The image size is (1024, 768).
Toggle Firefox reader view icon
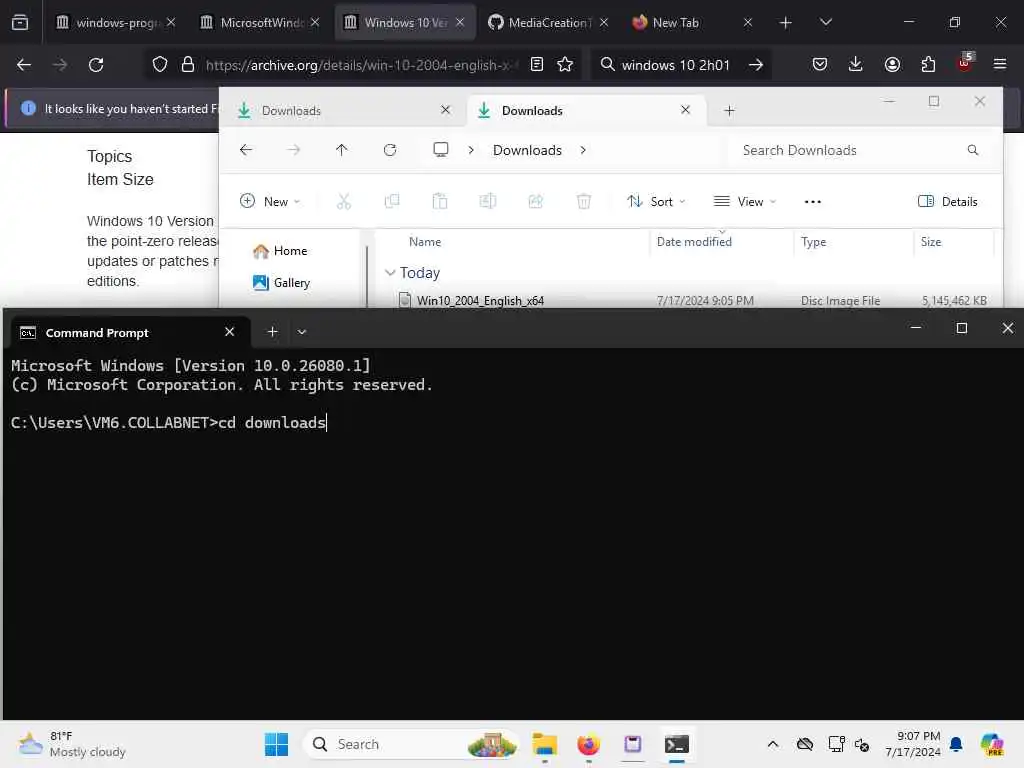click(x=537, y=64)
